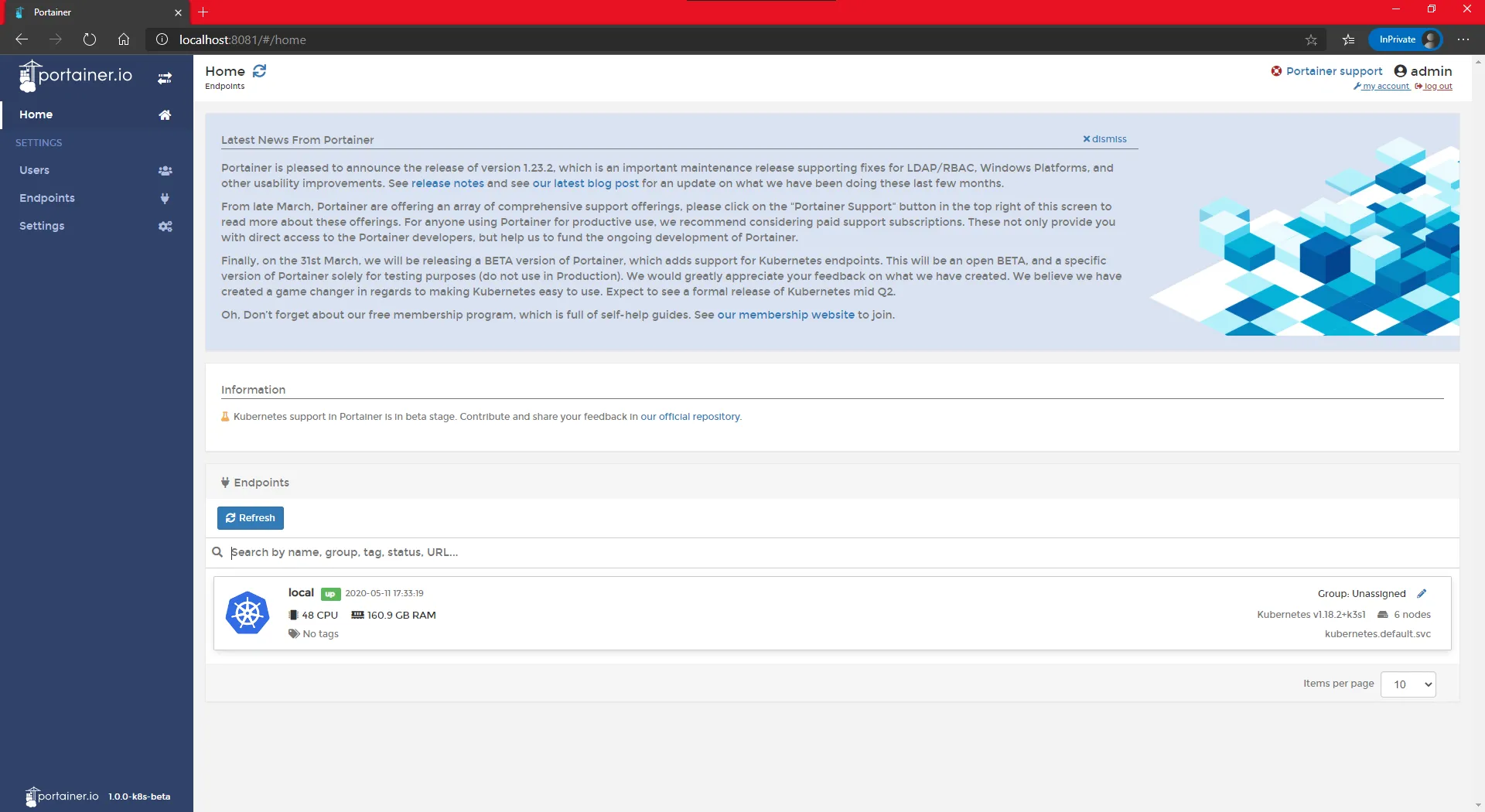Click the portainer.io logo in sidebar
This screenshot has width=1485, height=812.
(76, 76)
